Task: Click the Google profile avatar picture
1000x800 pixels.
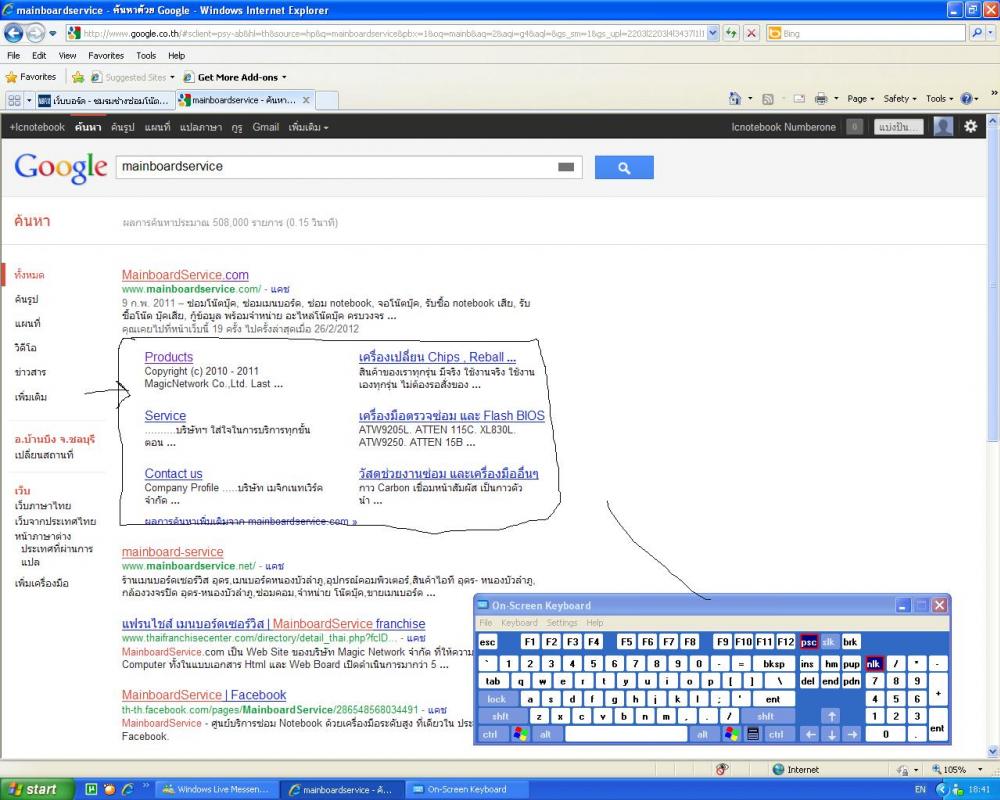Action: [x=943, y=126]
